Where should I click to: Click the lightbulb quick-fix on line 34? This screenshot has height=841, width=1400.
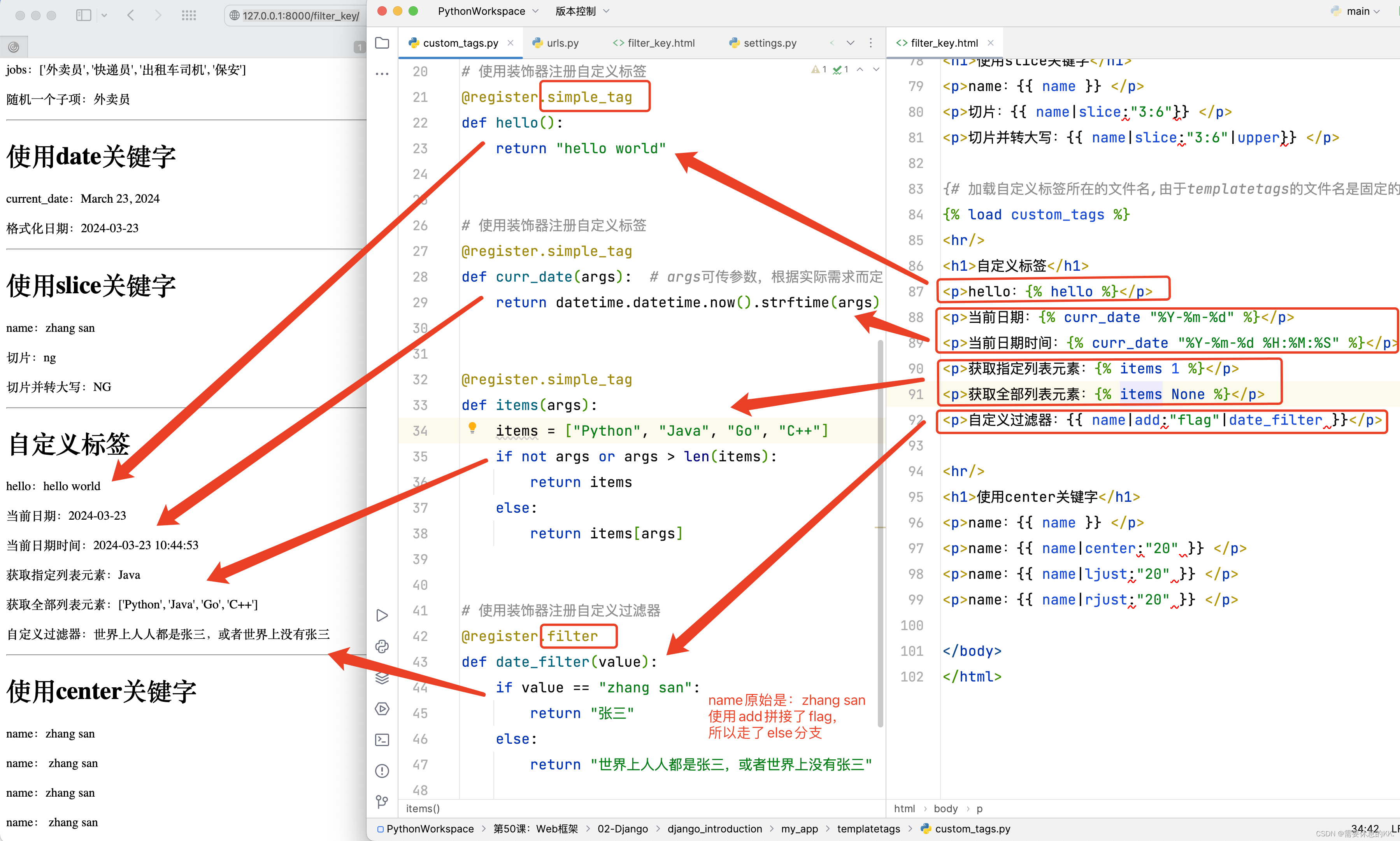click(472, 428)
